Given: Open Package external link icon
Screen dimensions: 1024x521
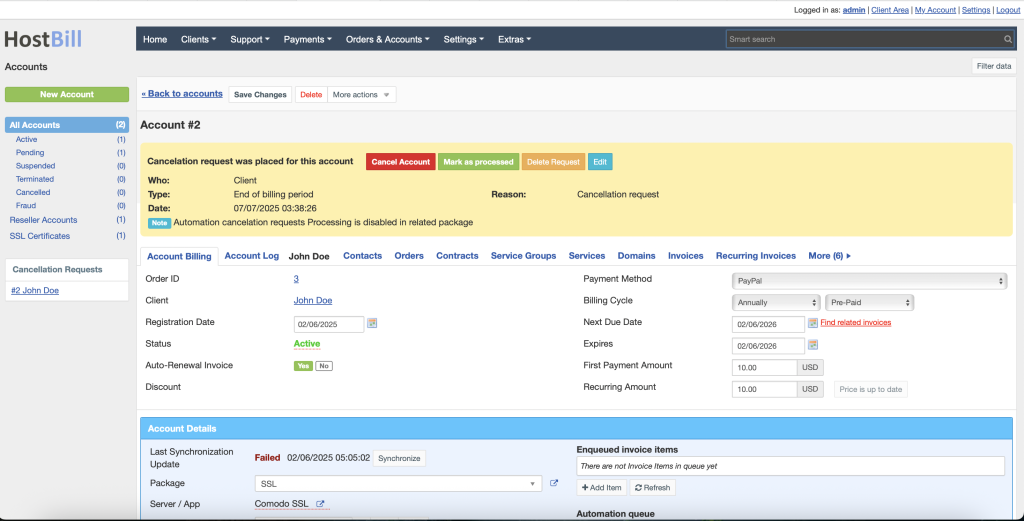Looking at the screenshot, I should (x=554, y=483).
